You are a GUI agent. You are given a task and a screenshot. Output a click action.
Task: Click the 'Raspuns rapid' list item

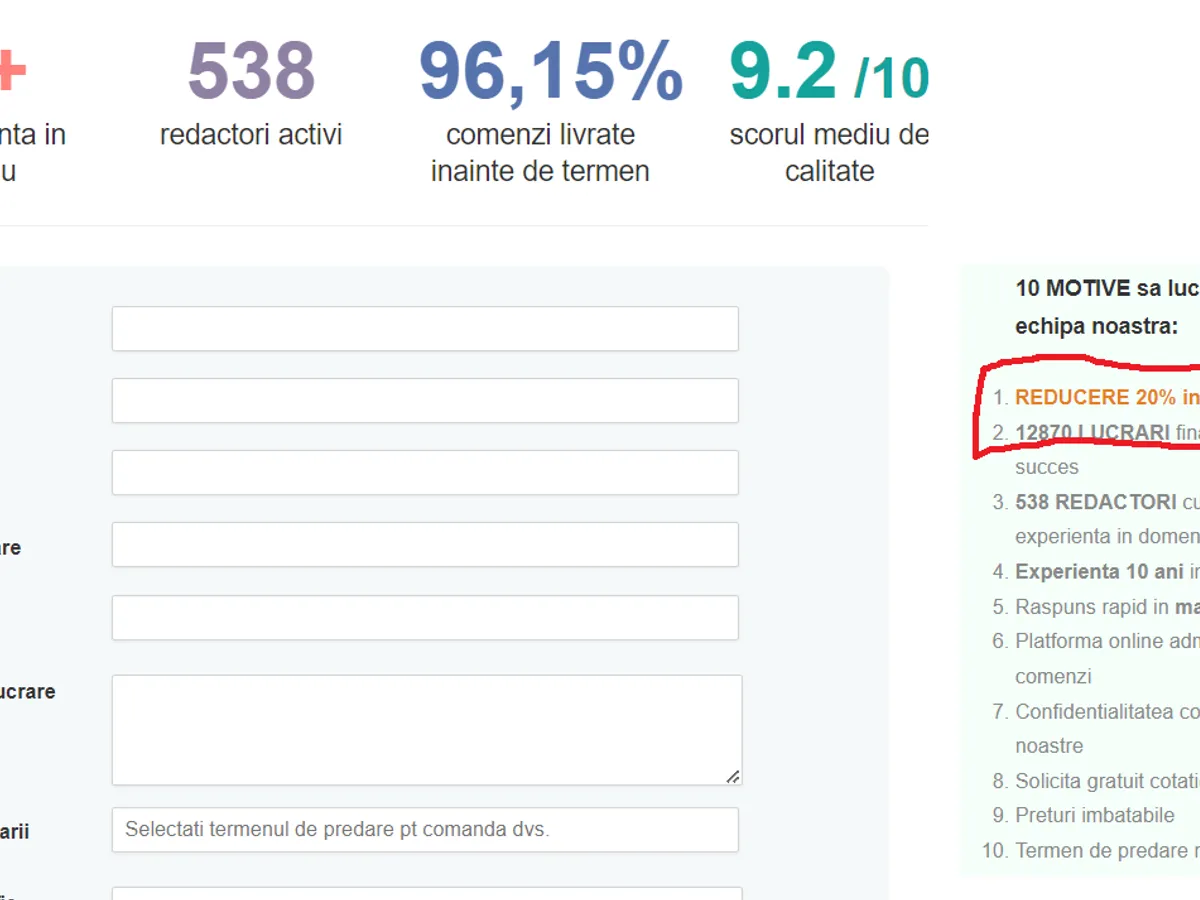click(1092, 607)
